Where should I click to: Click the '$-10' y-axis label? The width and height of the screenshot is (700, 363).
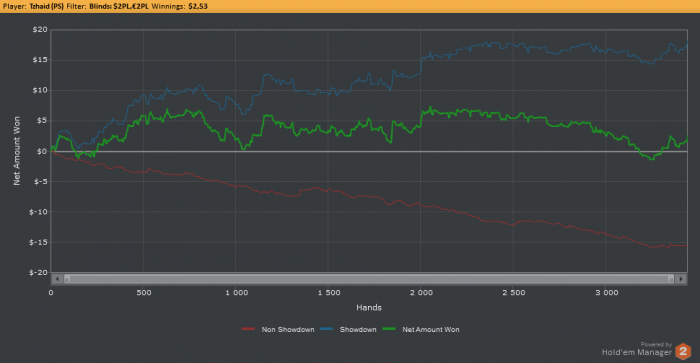[x=38, y=212]
